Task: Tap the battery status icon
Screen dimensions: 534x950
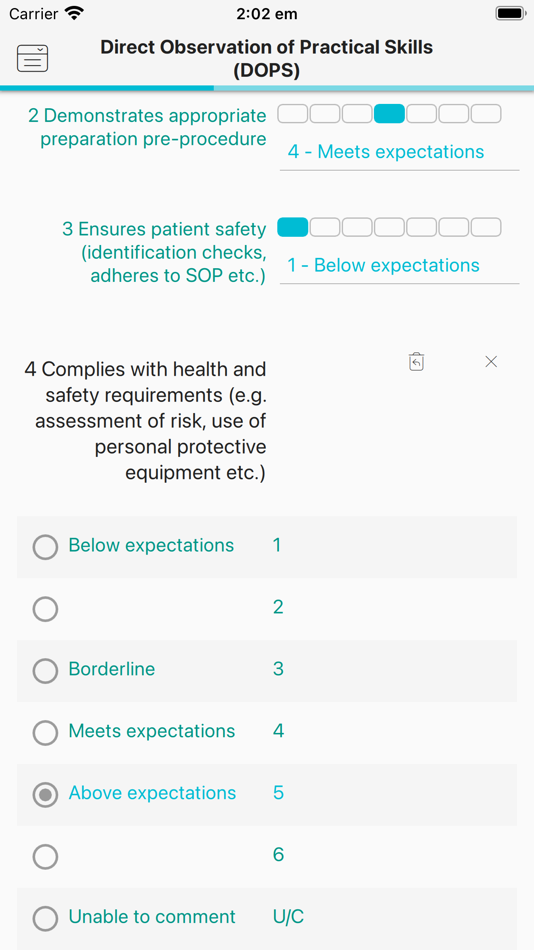Action: click(x=510, y=13)
